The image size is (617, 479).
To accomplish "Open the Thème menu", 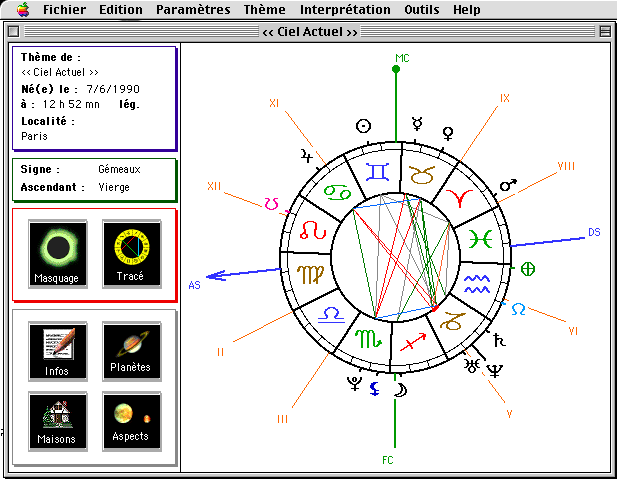I will pos(264,9).
